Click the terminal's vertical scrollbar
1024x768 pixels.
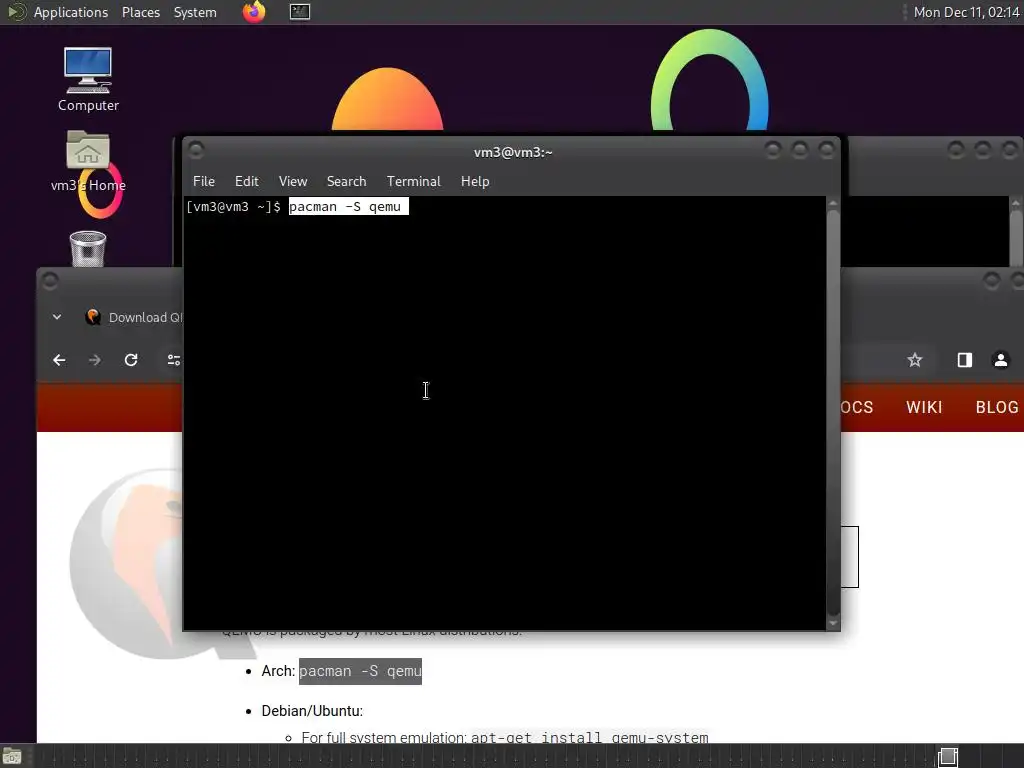point(833,413)
